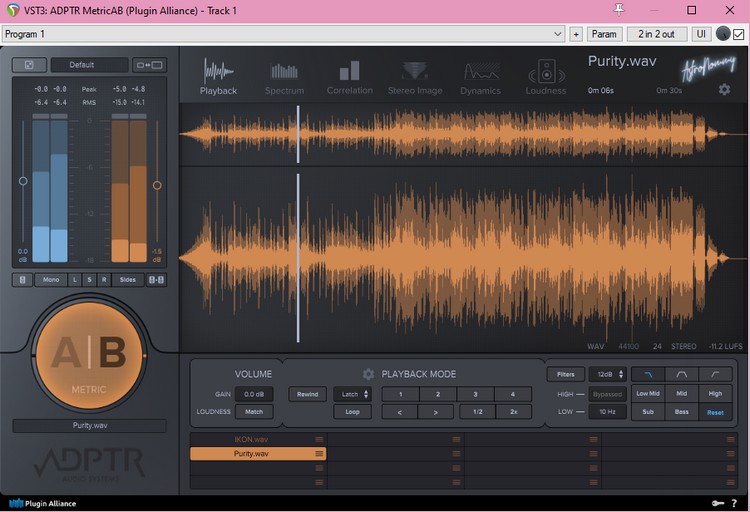Click the blue A-side level slider handle

point(23,181)
